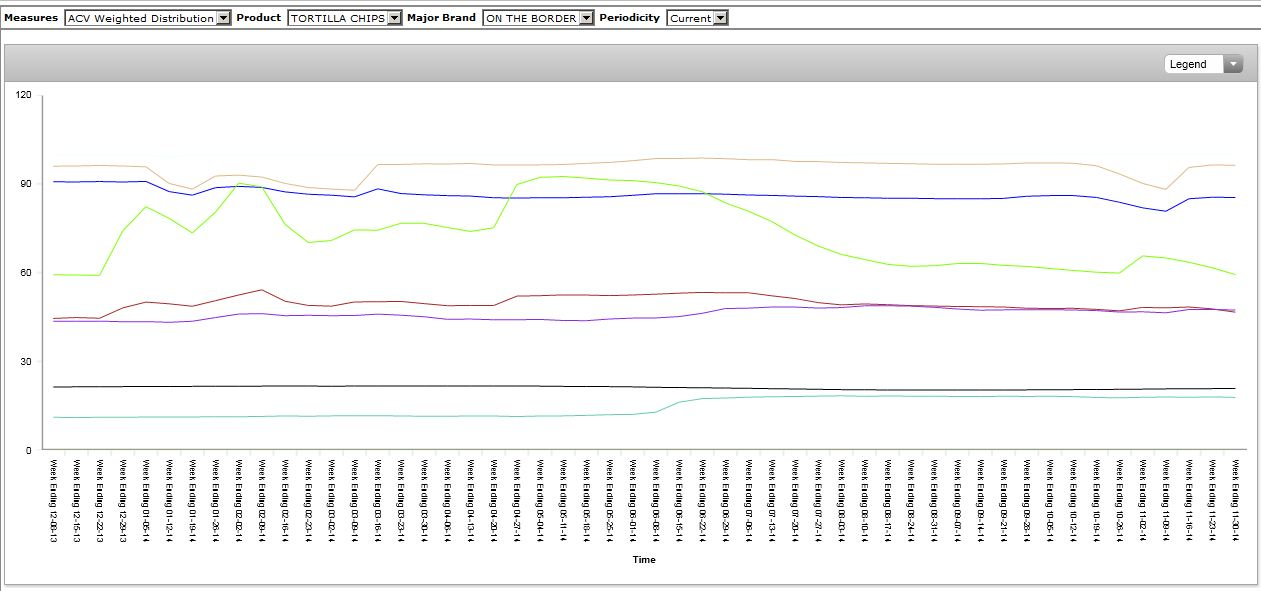The height and width of the screenshot is (591, 1261).
Task: Click the Time axis title
Action: pyautogui.click(x=644, y=560)
